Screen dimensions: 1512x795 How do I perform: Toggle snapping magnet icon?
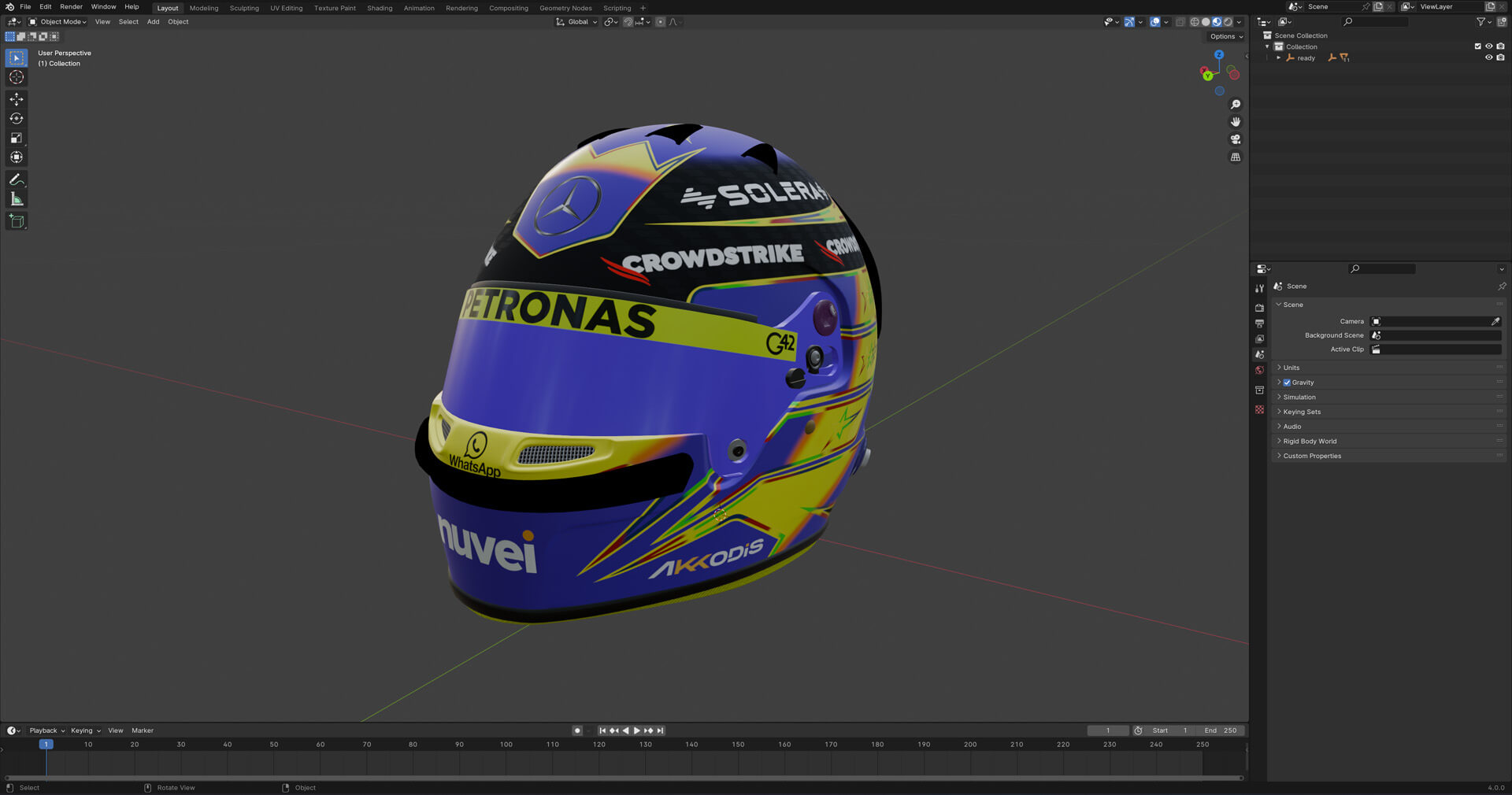coord(628,22)
